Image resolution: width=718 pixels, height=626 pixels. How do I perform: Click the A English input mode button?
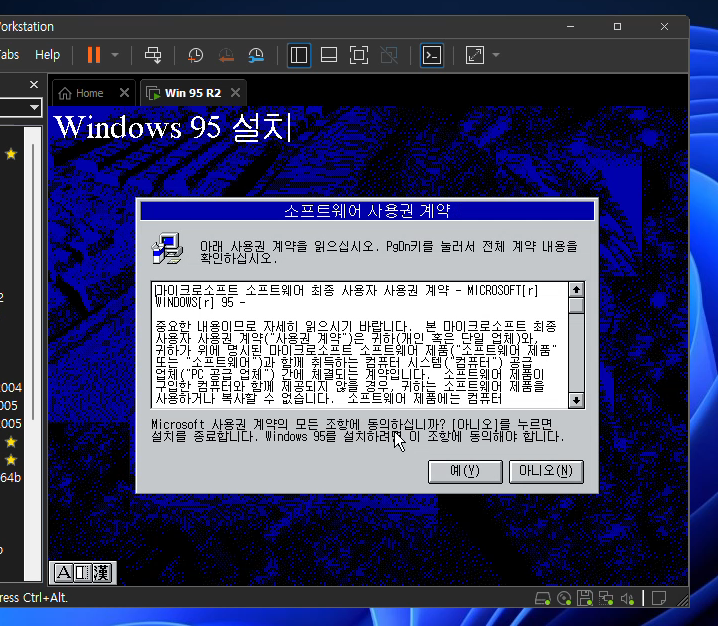[x=64, y=573]
